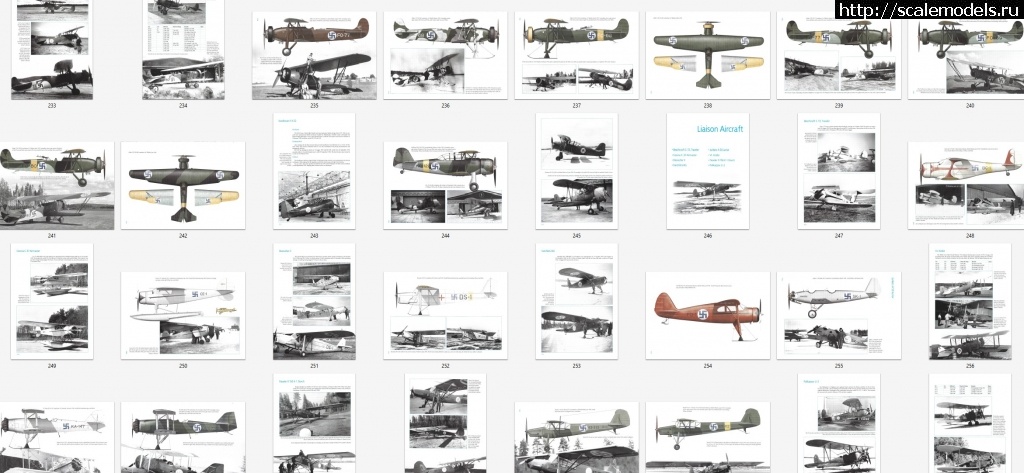Viewport: 1024px width, 473px height.
Task: Select page 248 white aircraft thumbnail
Action: click(965, 185)
